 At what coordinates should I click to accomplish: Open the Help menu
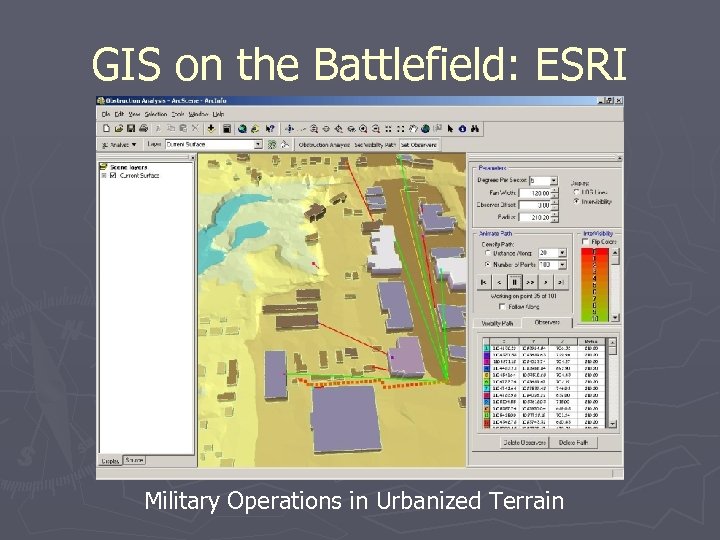[218, 114]
